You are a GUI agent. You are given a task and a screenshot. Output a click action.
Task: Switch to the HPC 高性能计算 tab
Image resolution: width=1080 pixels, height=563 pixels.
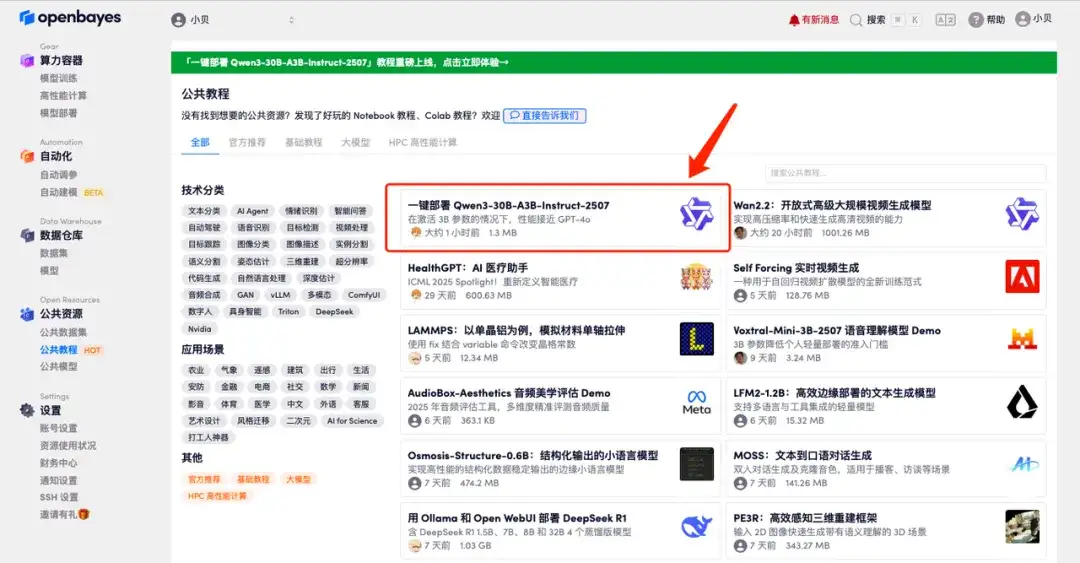[422, 143]
